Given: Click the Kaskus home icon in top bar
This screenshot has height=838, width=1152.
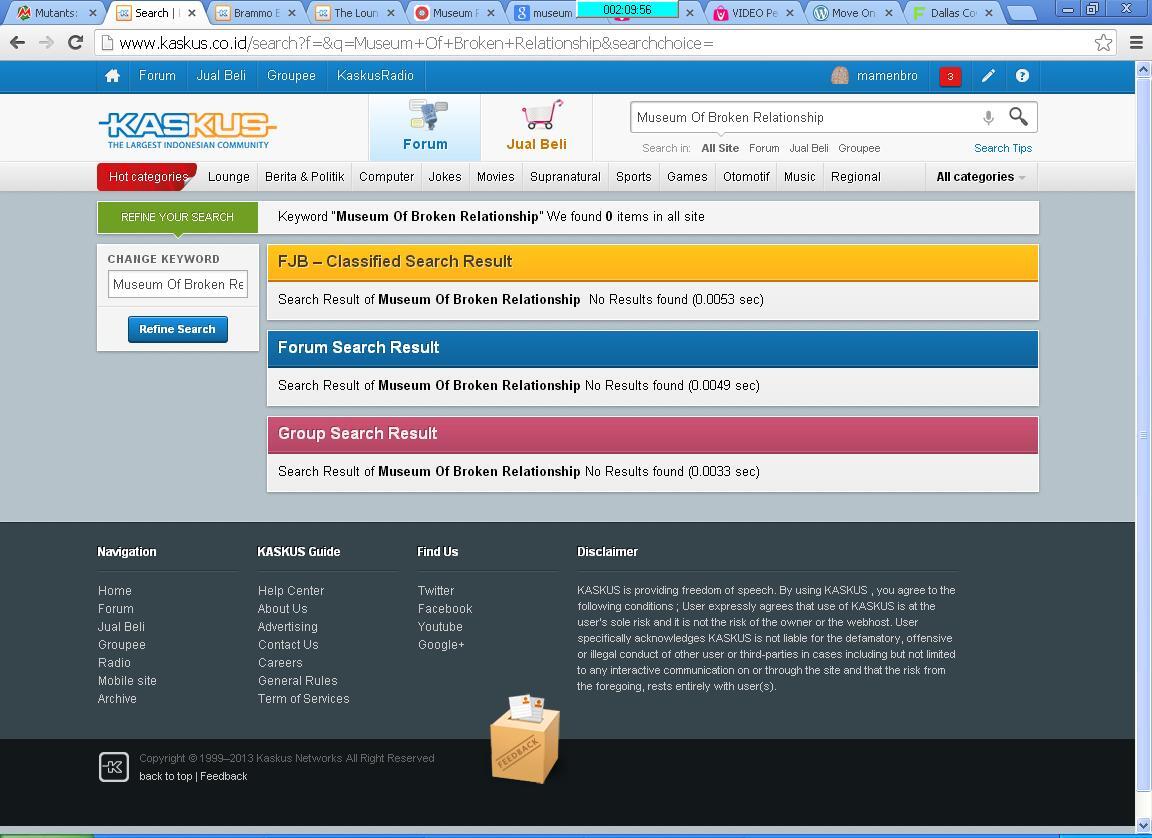Looking at the screenshot, I should point(112,76).
